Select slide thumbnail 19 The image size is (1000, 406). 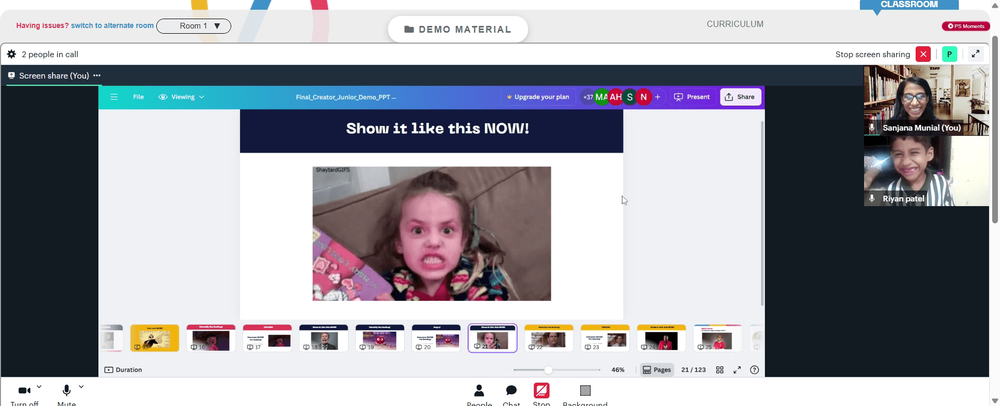tap(380, 338)
